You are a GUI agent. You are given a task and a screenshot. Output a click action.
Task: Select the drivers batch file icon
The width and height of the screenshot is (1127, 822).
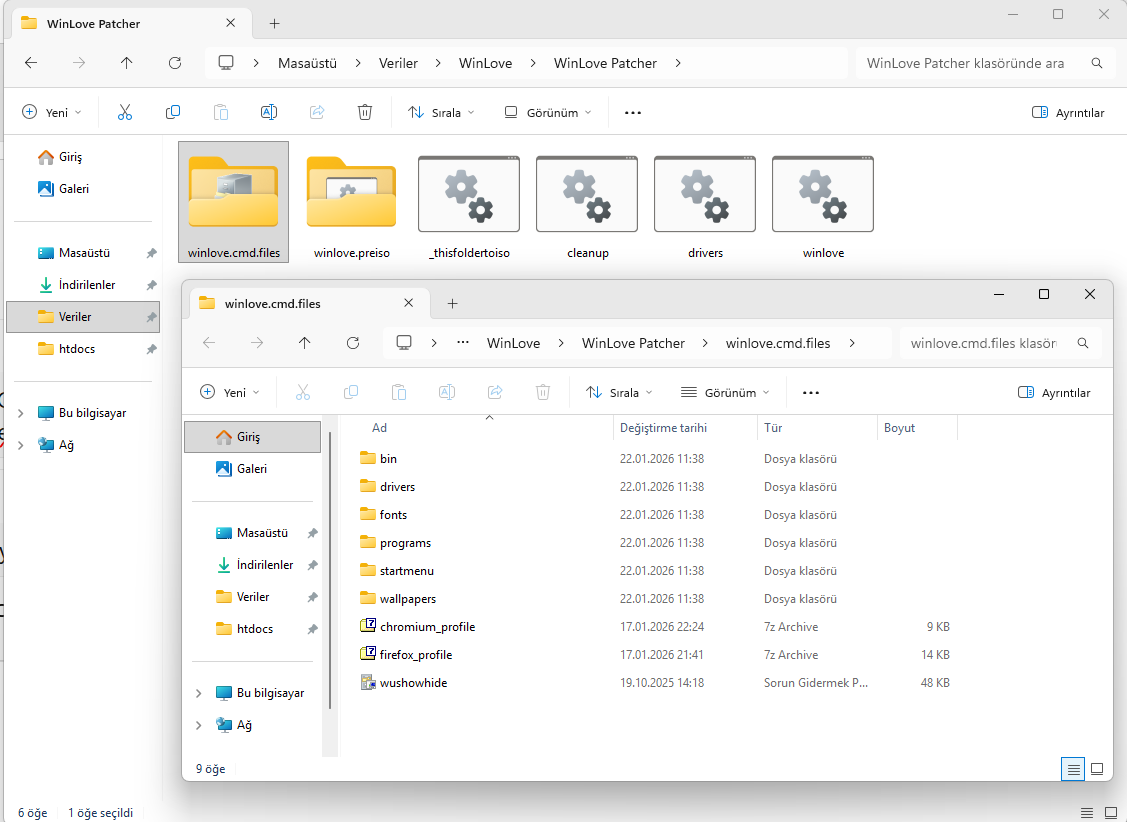(x=705, y=203)
